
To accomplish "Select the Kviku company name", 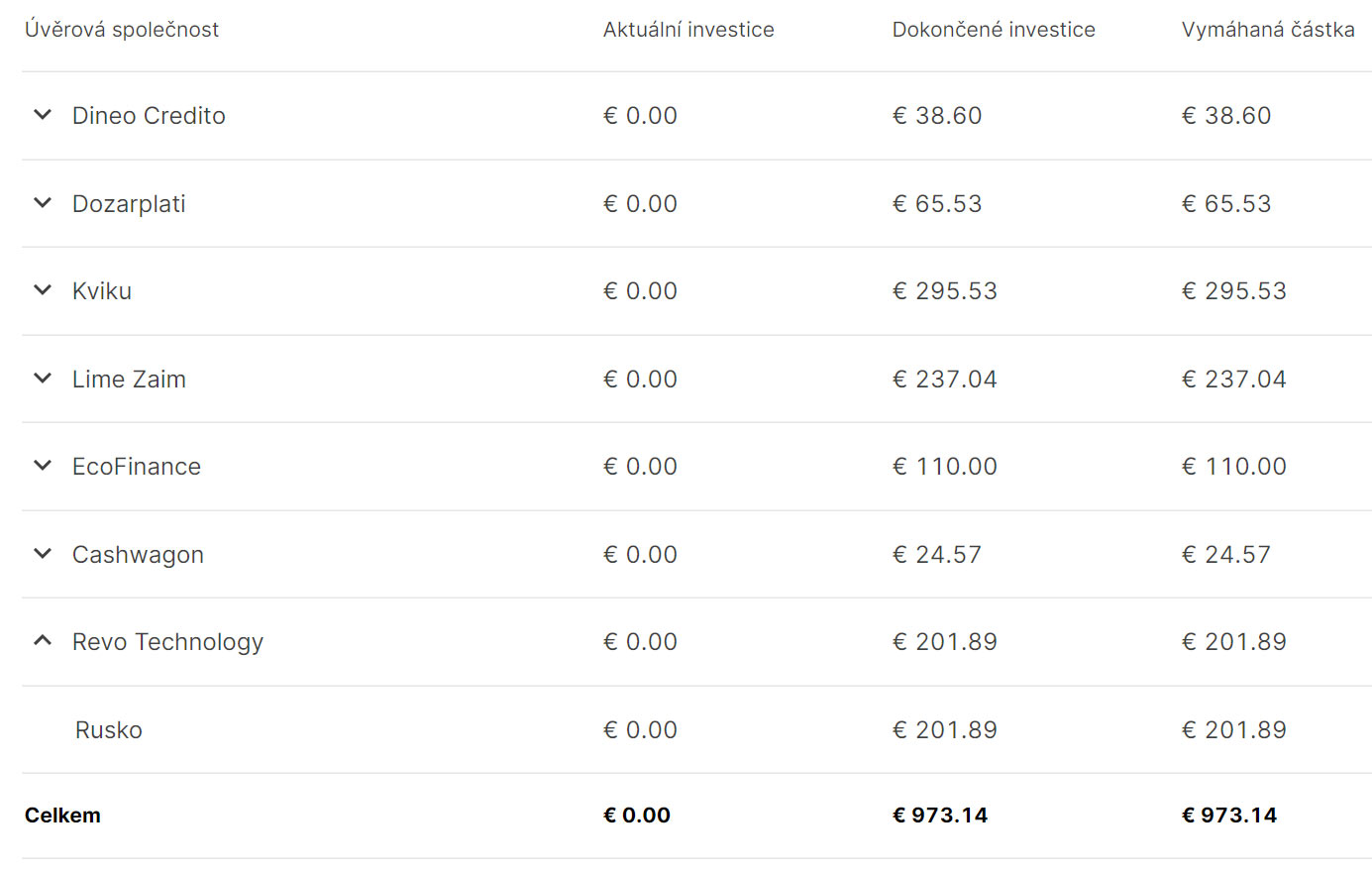I will [x=102, y=291].
